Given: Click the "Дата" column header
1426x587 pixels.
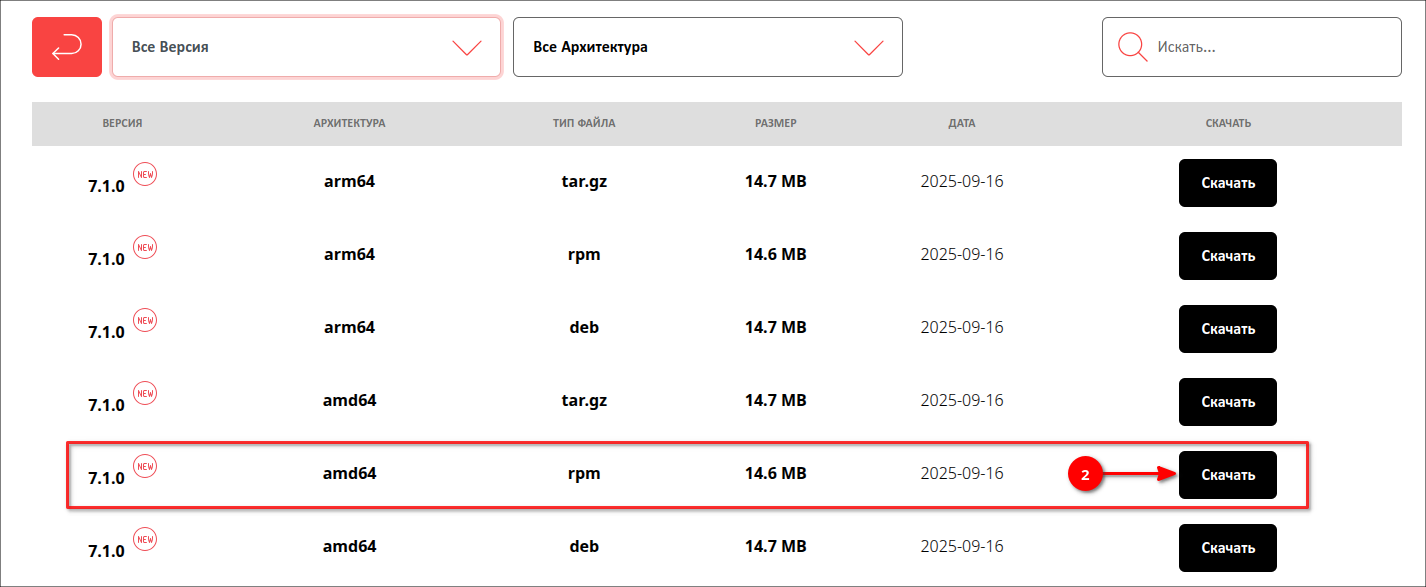Looking at the screenshot, I should [961, 123].
